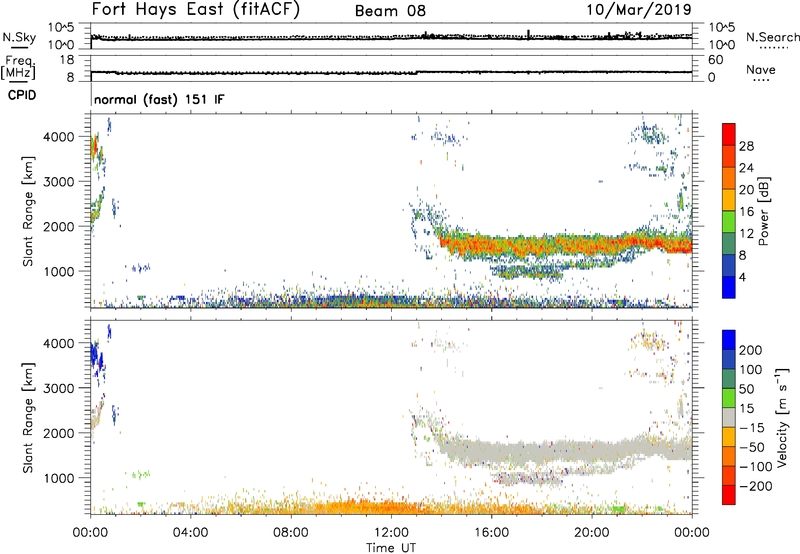Click the '1000' tick on velocity panel axis
Image resolution: width=800 pixels, height=554 pixels.
click(59, 478)
